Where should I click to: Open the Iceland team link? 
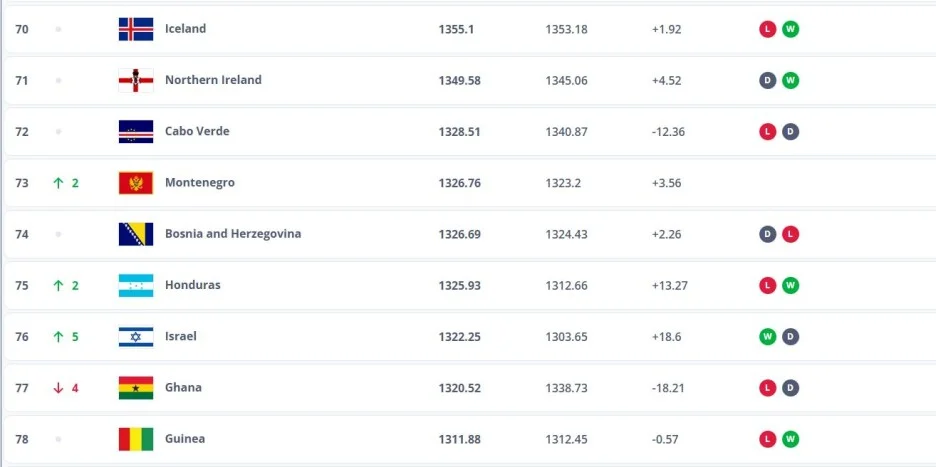coord(185,29)
